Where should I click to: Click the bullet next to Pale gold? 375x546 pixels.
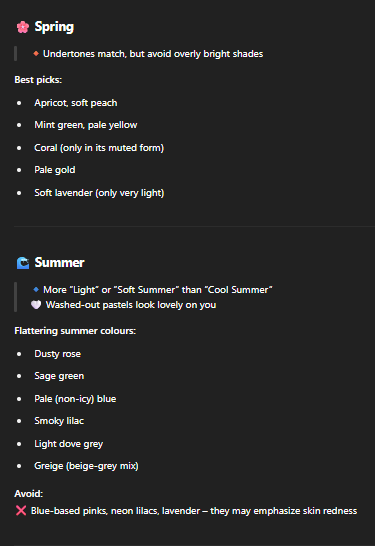(19, 170)
